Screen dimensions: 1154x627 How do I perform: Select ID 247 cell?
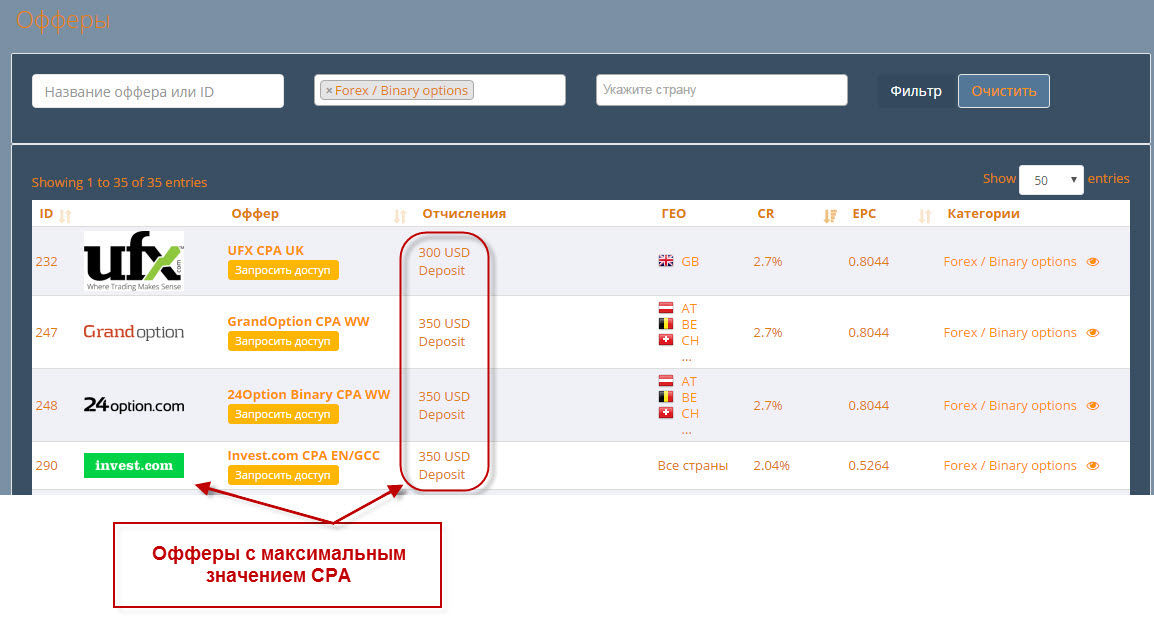[x=46, y=333]
